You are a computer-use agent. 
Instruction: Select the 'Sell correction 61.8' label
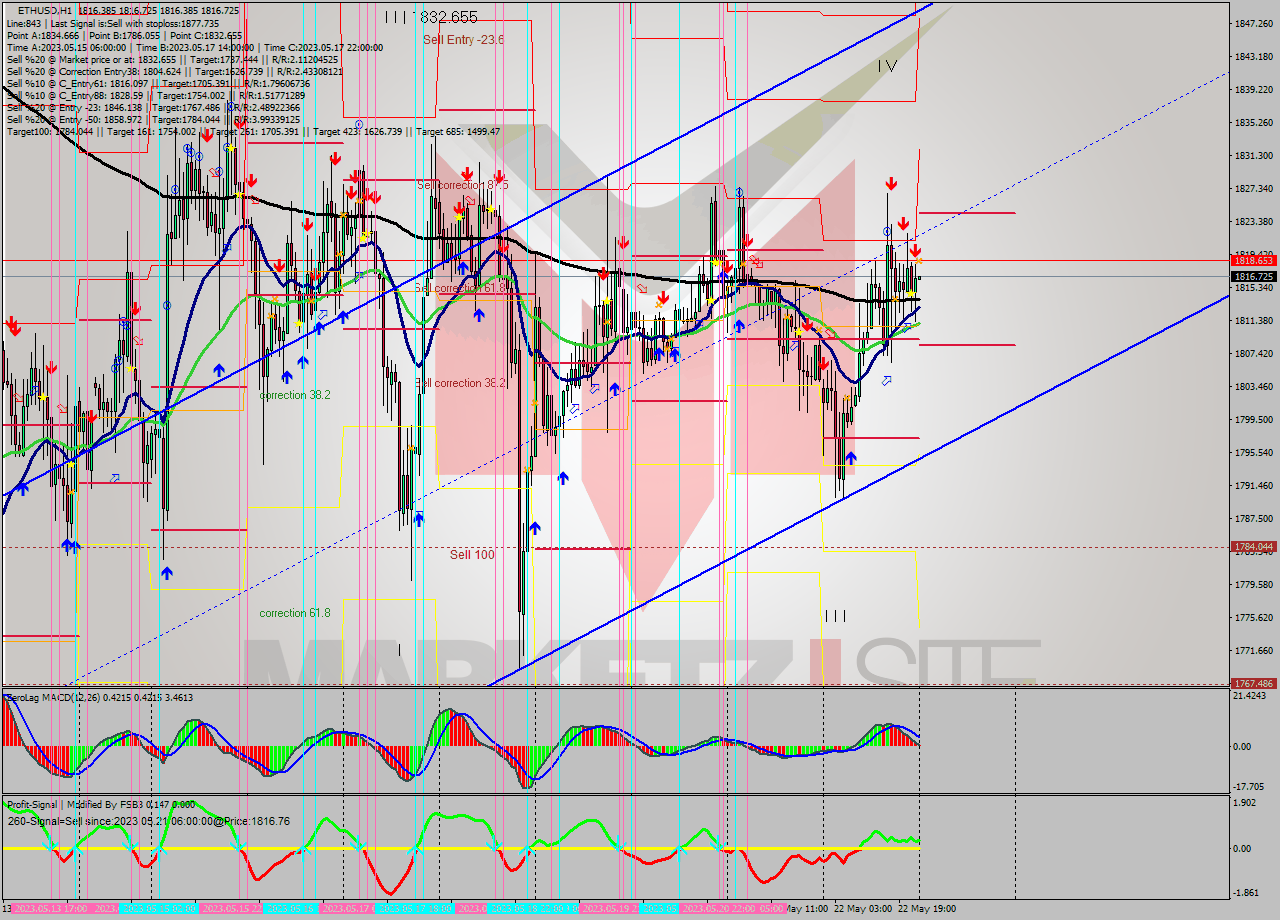point(461,288)
